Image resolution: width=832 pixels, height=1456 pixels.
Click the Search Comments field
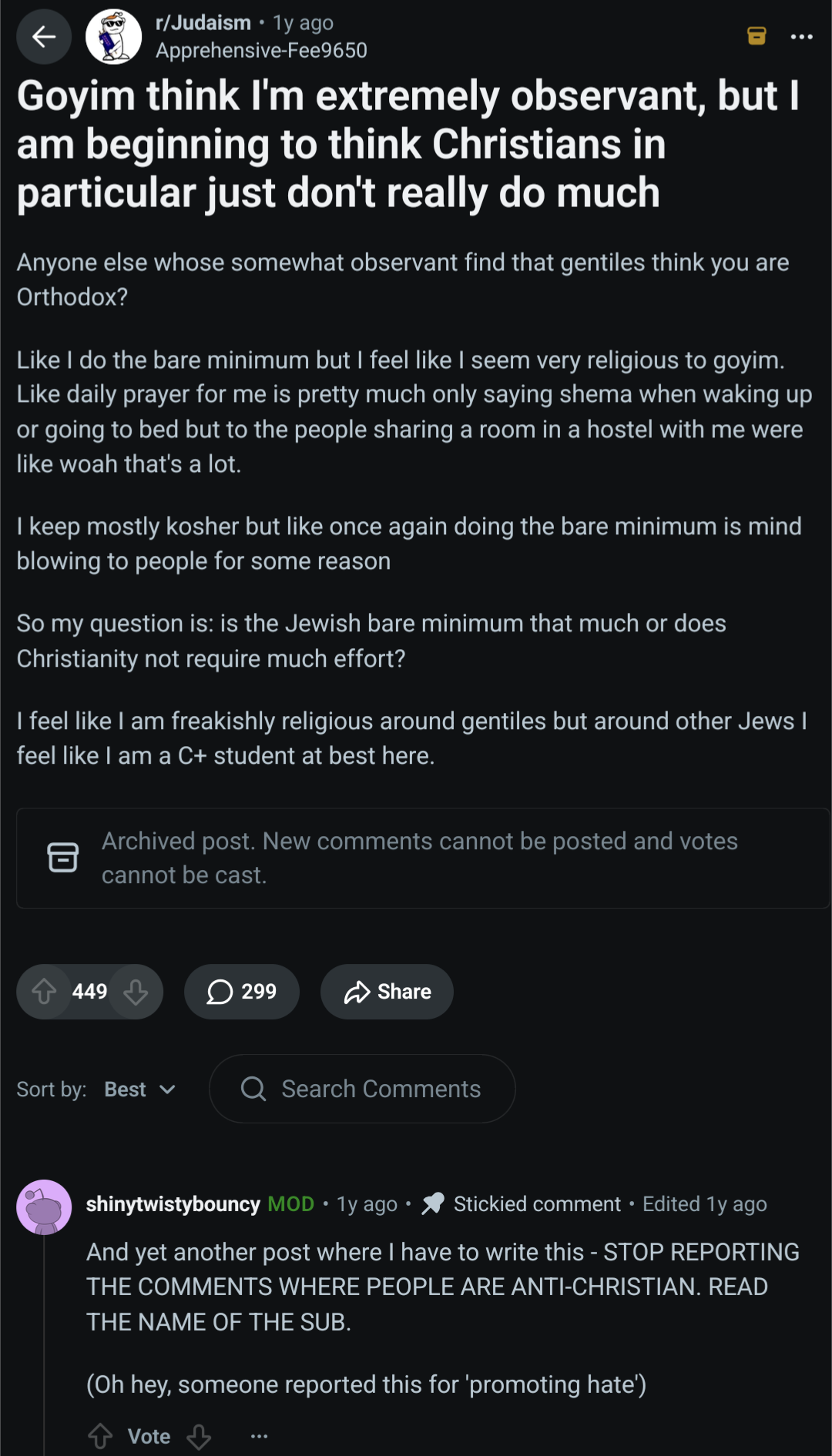coord(362,1089)
